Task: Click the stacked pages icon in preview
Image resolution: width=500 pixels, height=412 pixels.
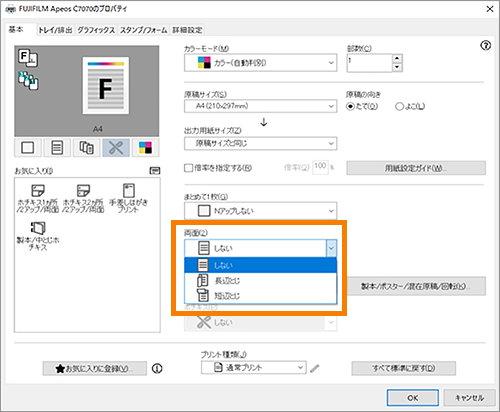Action: [28, 80]
